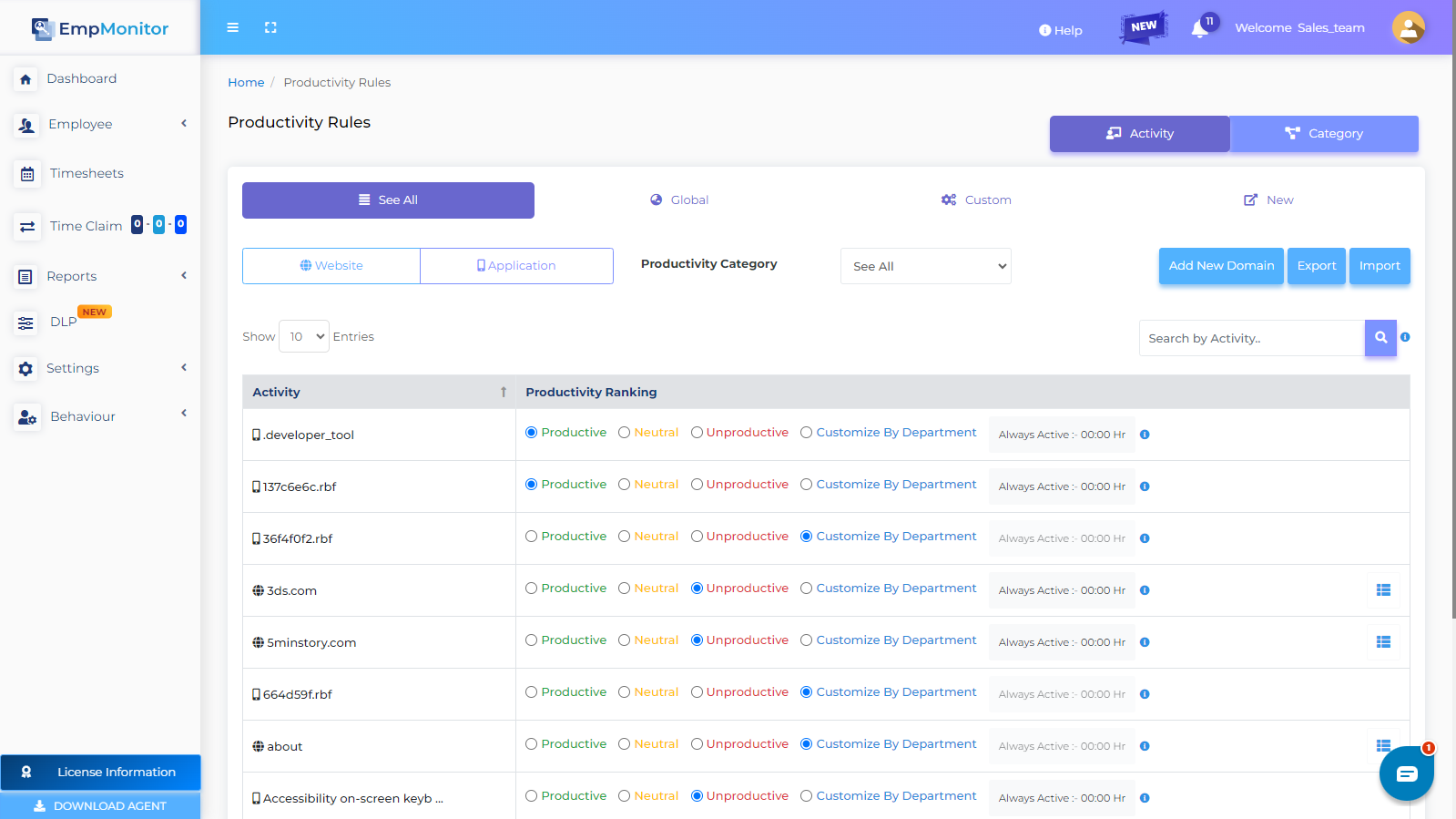Click info icon in 5minstory.com row
Image resolution: width=1456 pixels, height=819 pixels.
1145,642
